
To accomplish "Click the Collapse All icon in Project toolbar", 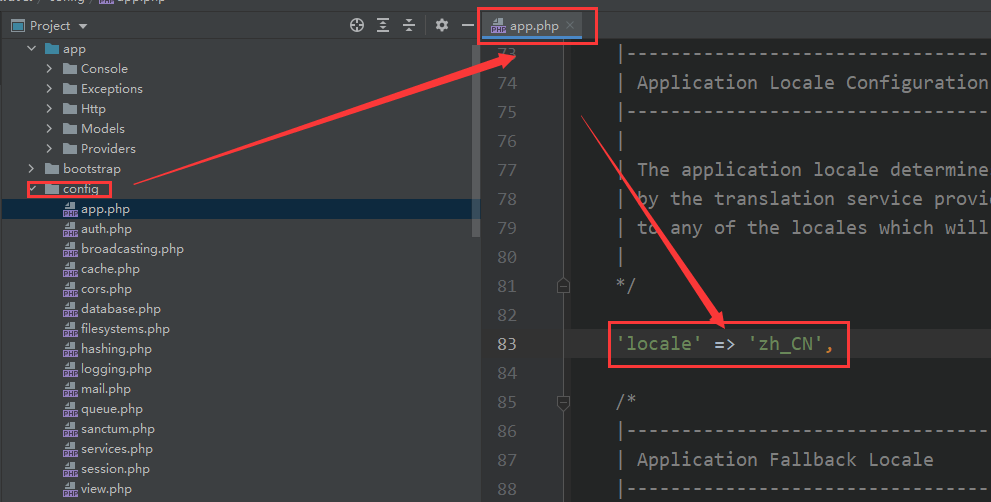I will pos(409,25).
